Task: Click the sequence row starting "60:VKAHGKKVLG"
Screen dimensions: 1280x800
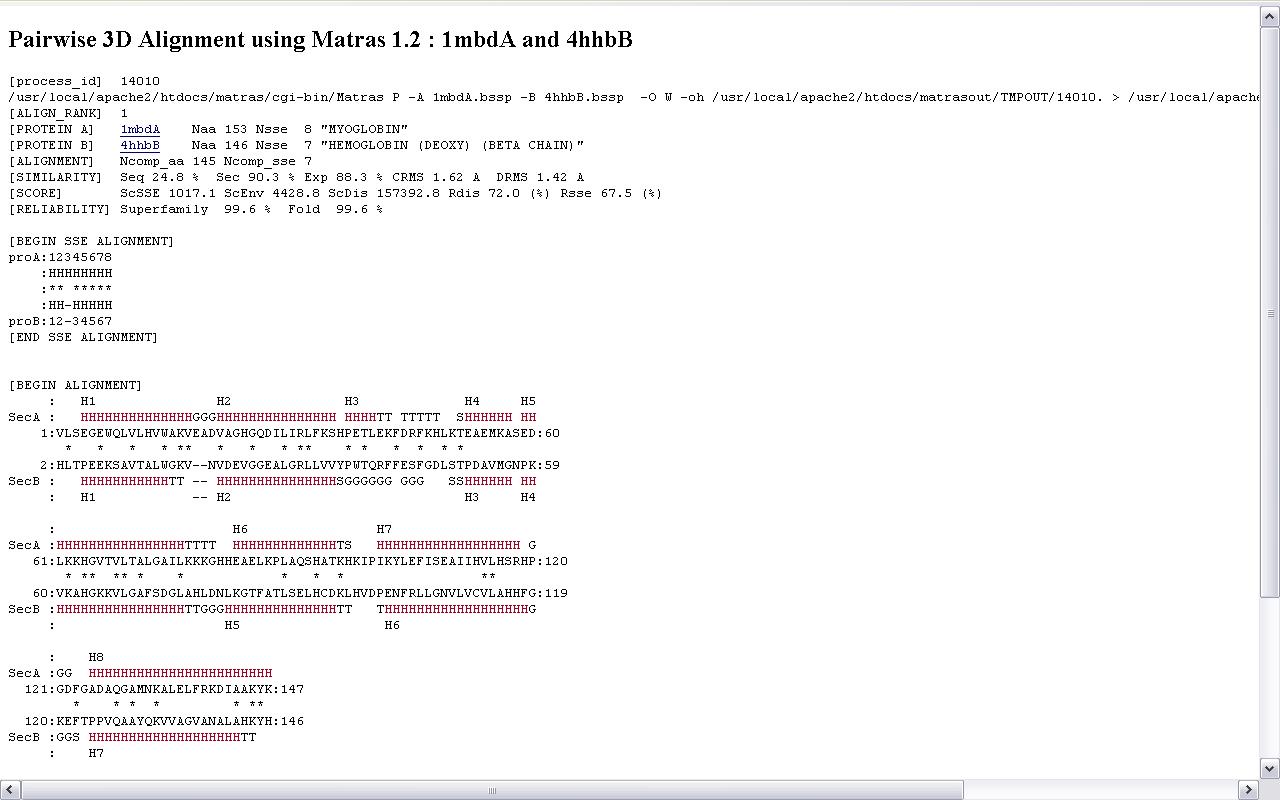Action: tap(300, 593)
